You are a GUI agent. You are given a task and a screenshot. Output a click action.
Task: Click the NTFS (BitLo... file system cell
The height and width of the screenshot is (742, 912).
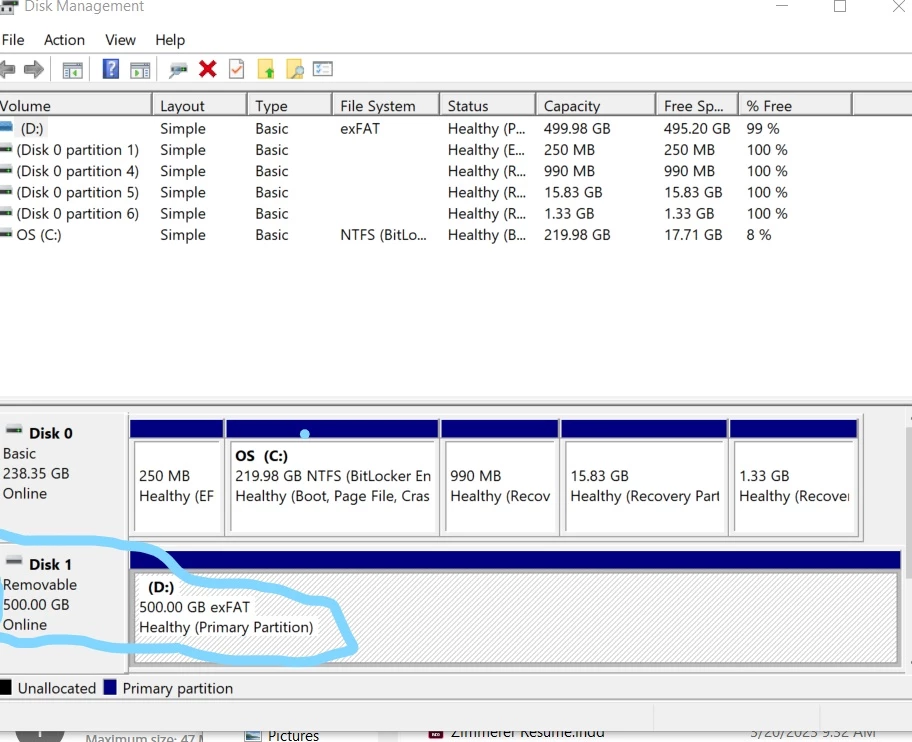click(383, 235)
